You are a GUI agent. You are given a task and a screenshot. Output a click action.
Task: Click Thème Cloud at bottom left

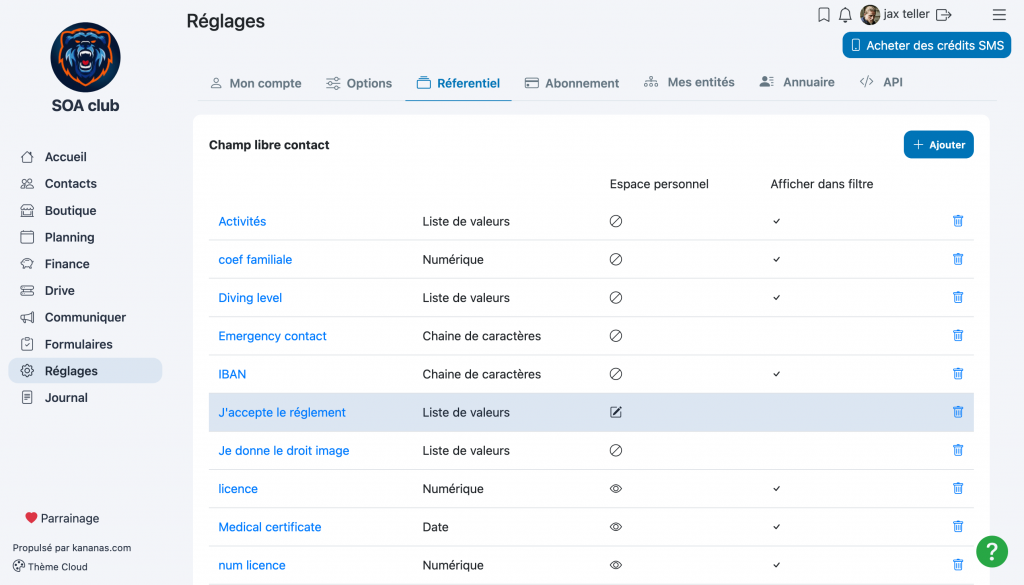50,567
